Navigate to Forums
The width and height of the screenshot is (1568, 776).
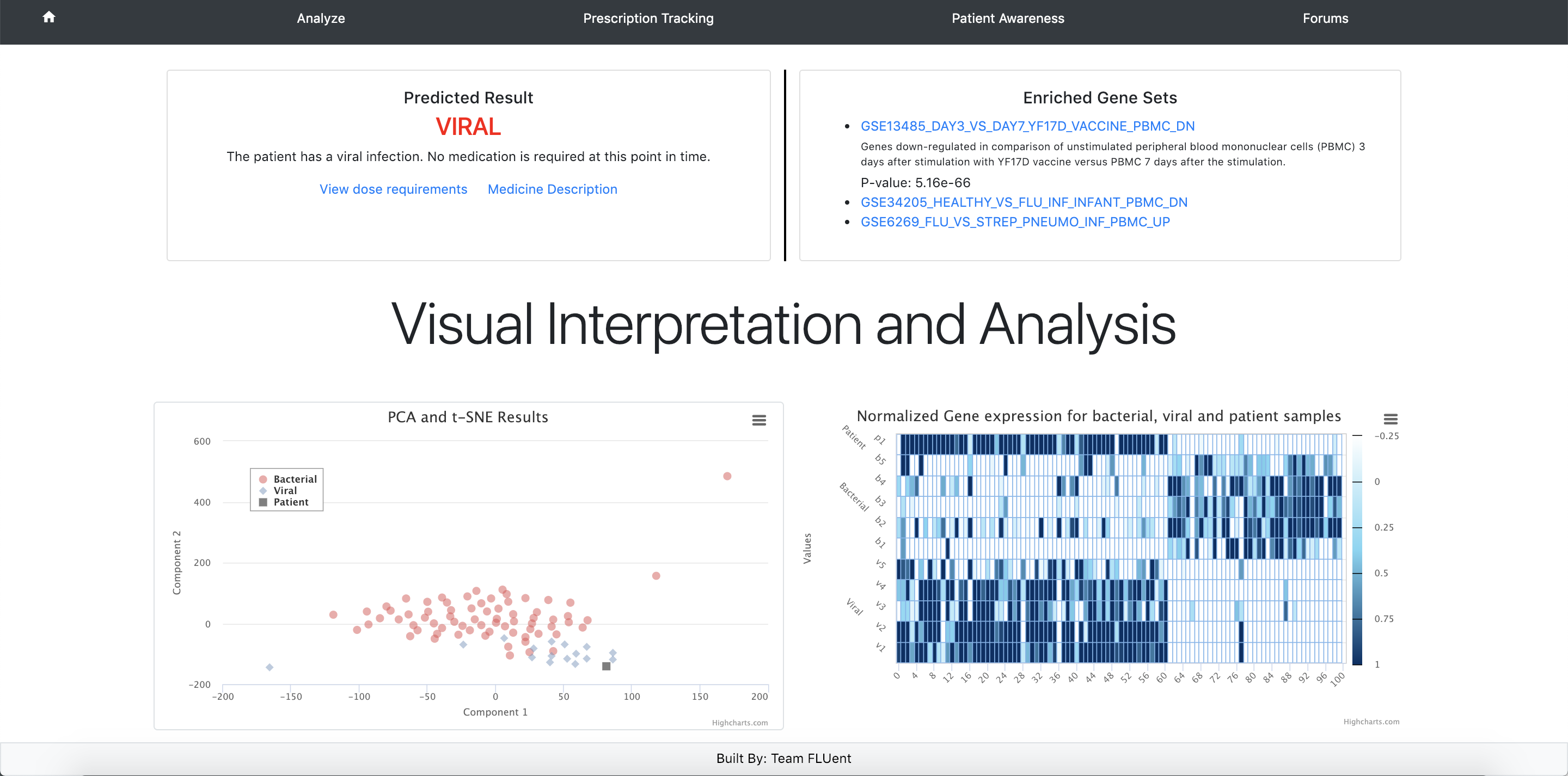(x=1325, y=19)
